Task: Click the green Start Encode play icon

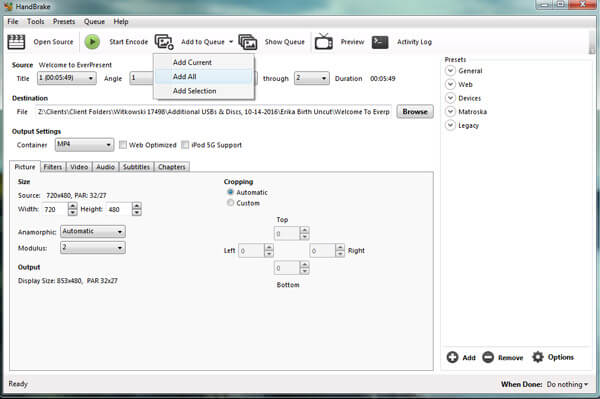Action: (x=92, y=42)
